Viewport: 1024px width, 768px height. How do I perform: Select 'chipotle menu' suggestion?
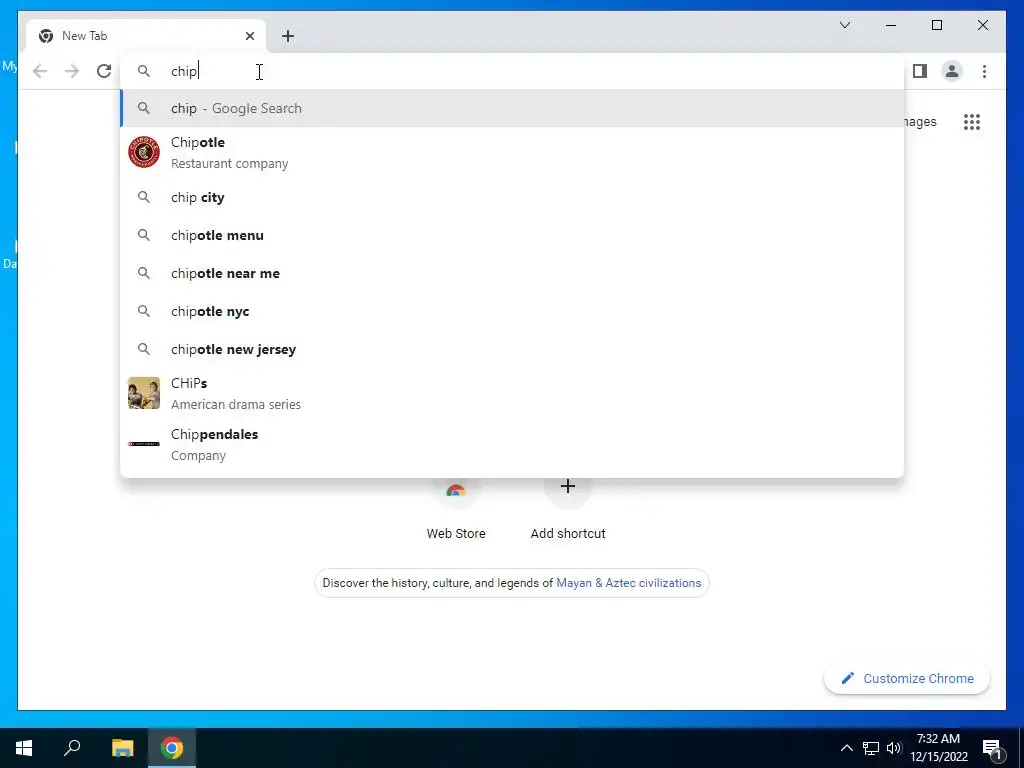(513, 235)
